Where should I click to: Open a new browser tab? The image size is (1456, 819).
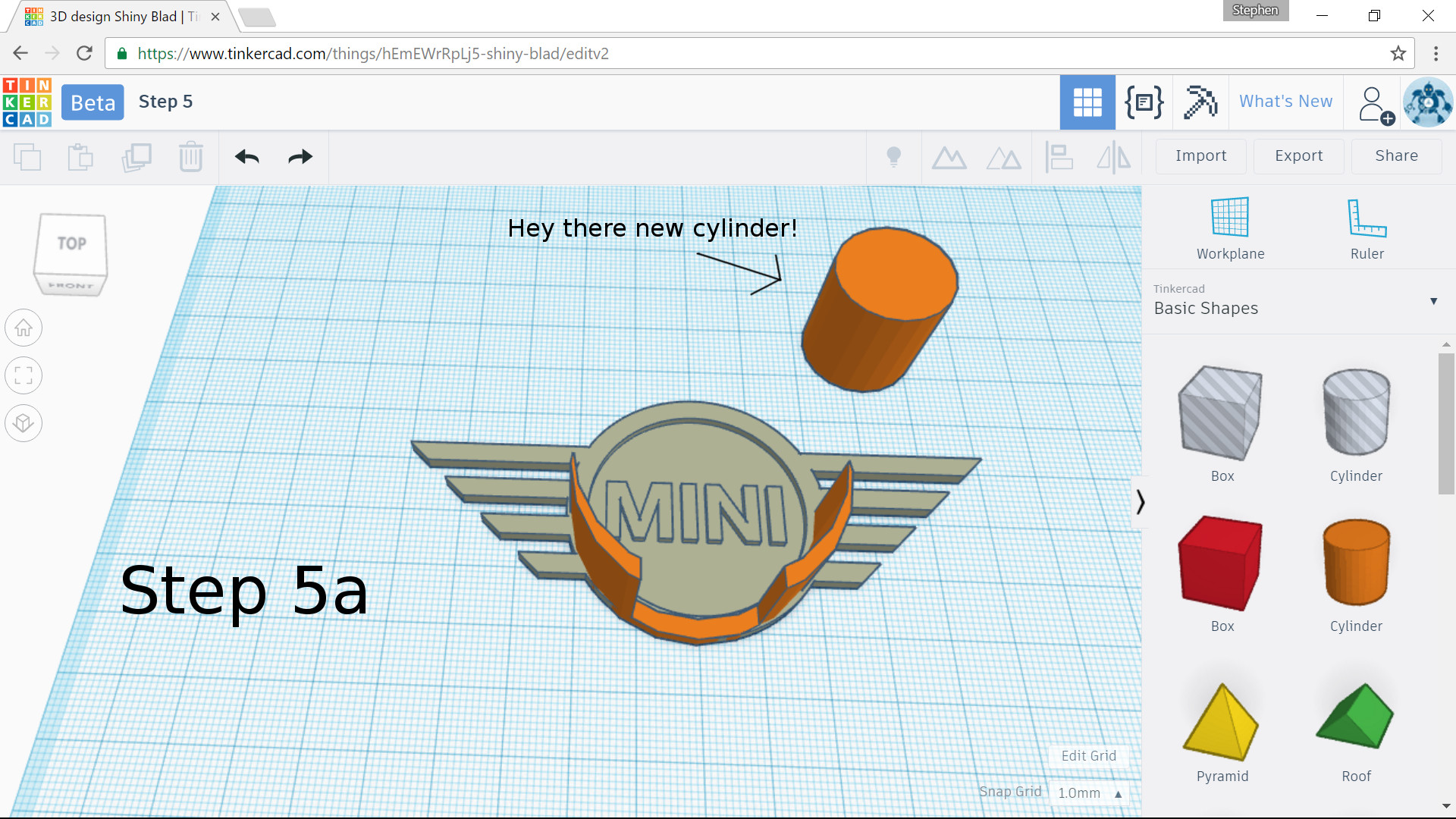coord(256,17)
